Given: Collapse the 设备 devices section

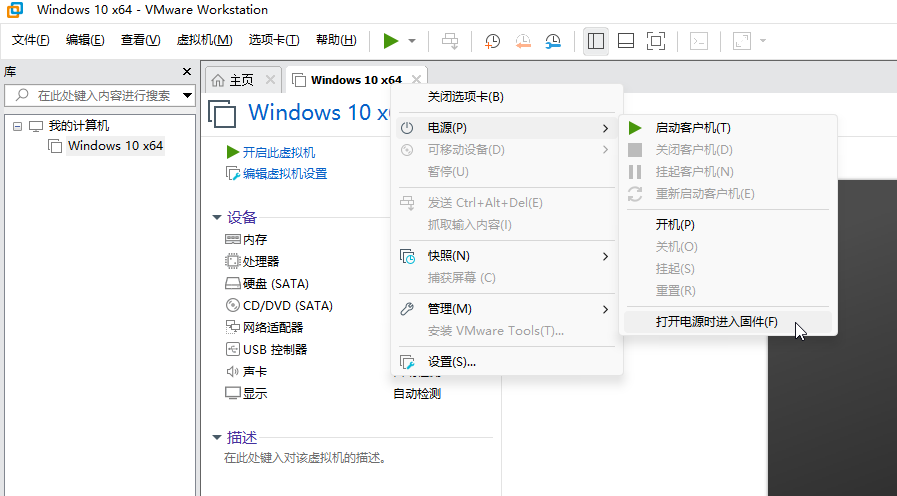Looking at the screenshot, I should click(217, 217).
